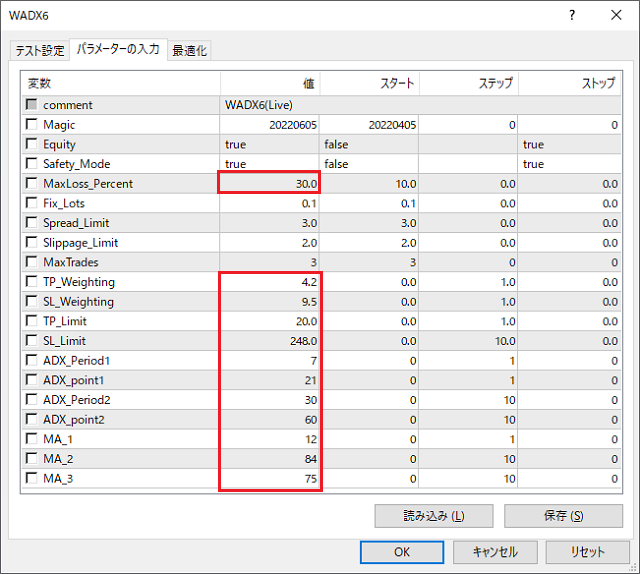Close the WADX6 dialog
Image resolution: width=640 pixels, height=574 pixels.
pos(616,15)
